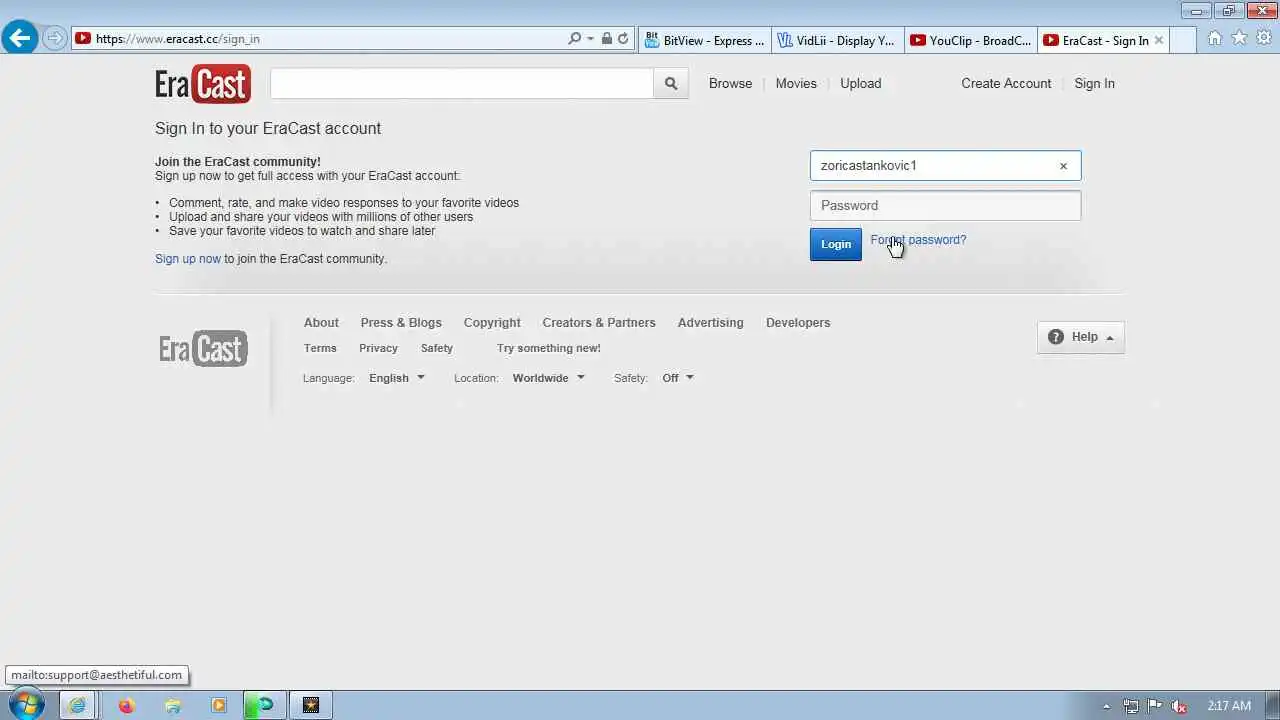This screenshot has width=1280, height=720.
Task: Open the Creators & Partners link
Action: (x=599, y=323)
